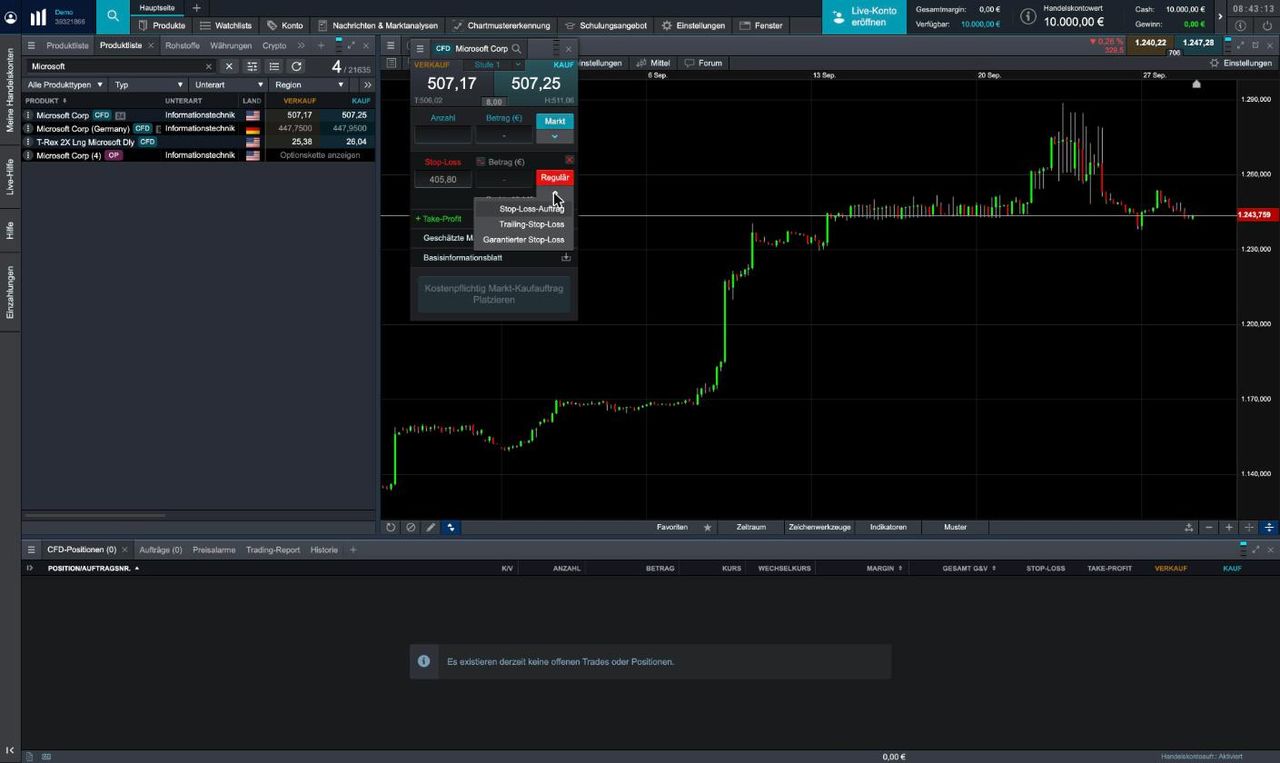Open Chartmustererkennung in toolbar
This screenshot has width=1280, height=763.
[500, 25]
